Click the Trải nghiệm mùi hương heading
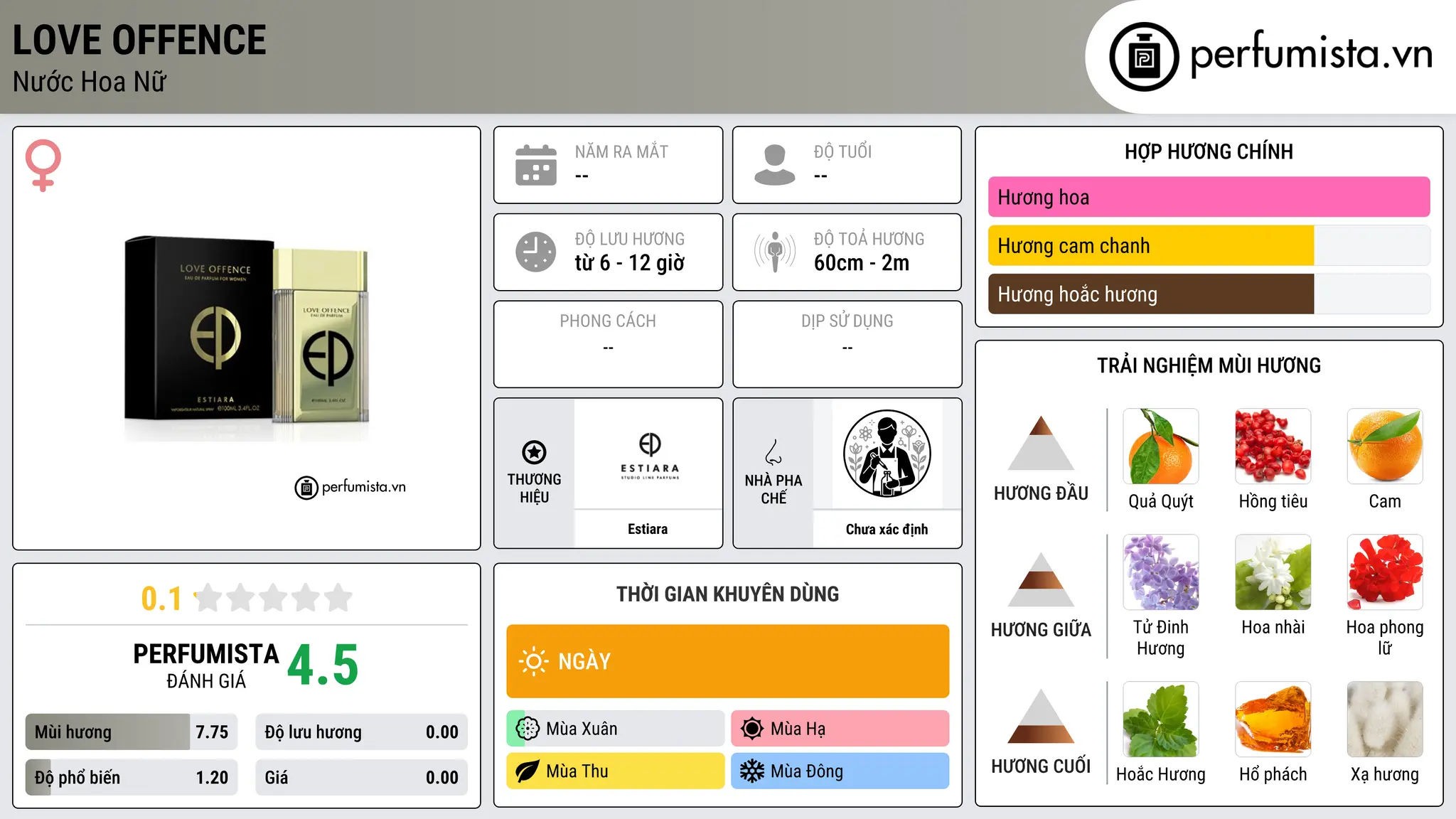 pos(1209,365)
